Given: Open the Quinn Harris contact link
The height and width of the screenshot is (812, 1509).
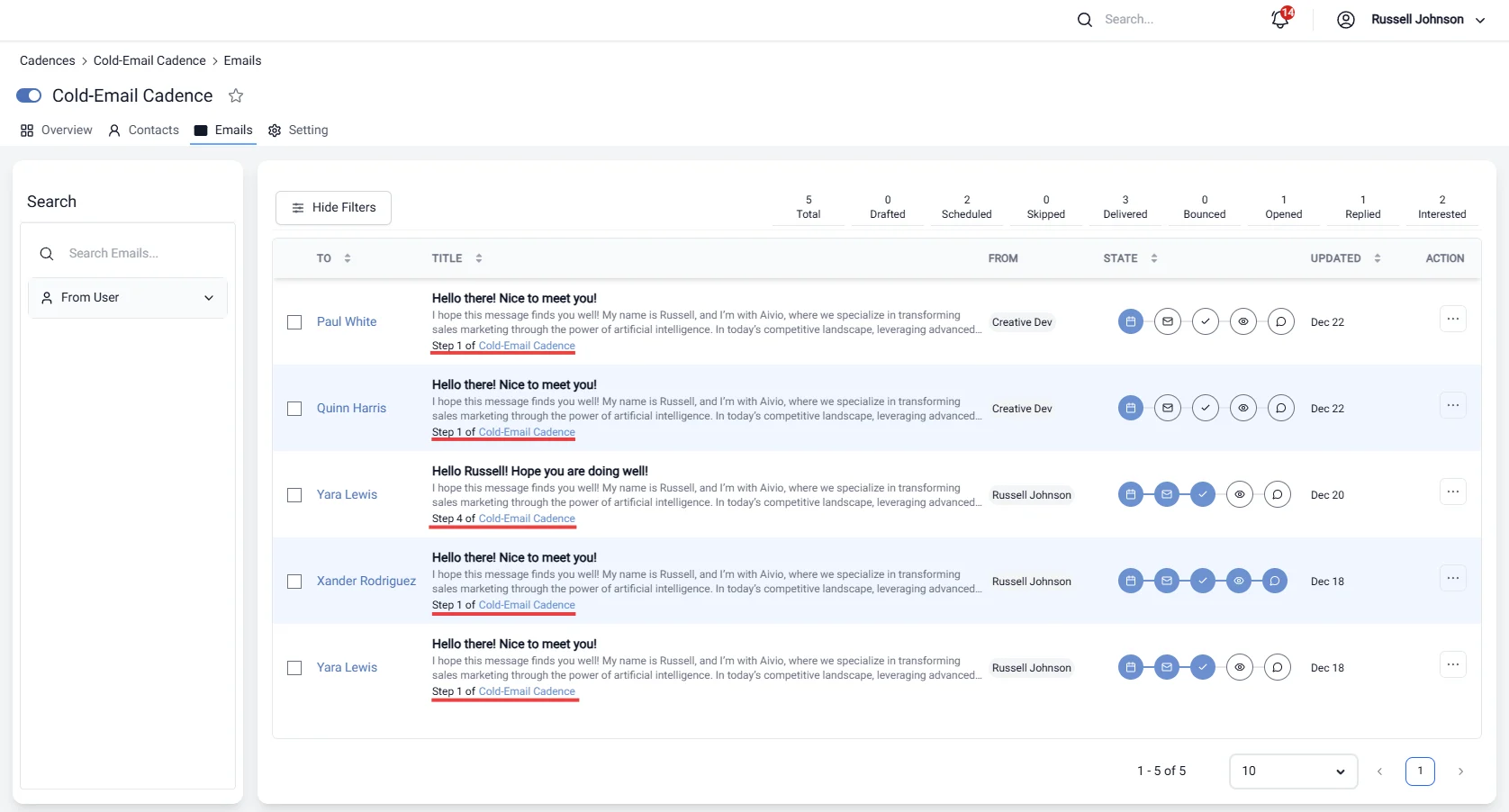Looking at the screenshot, I should point(351,408).
